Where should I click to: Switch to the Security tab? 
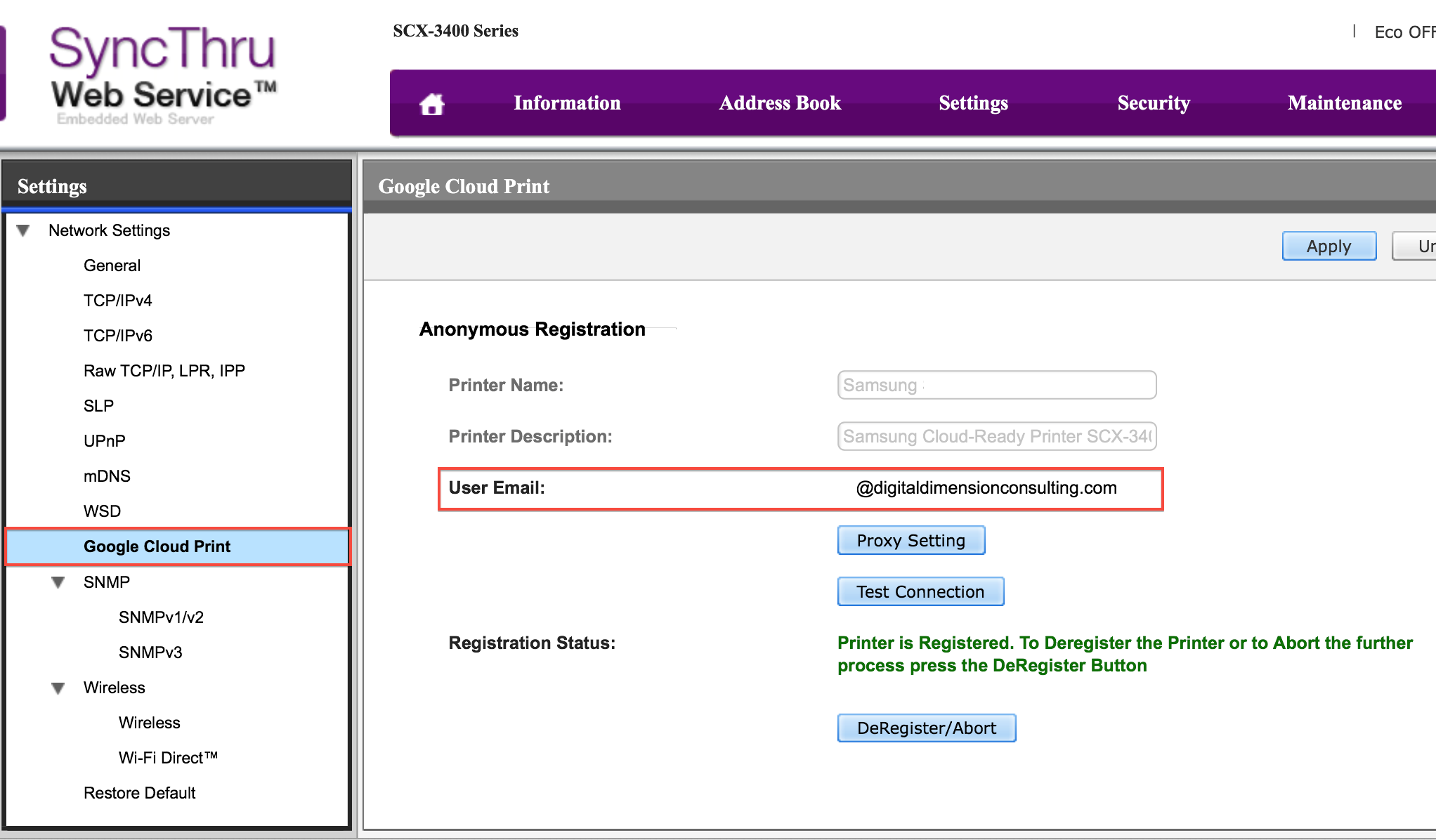[1154, 103]
